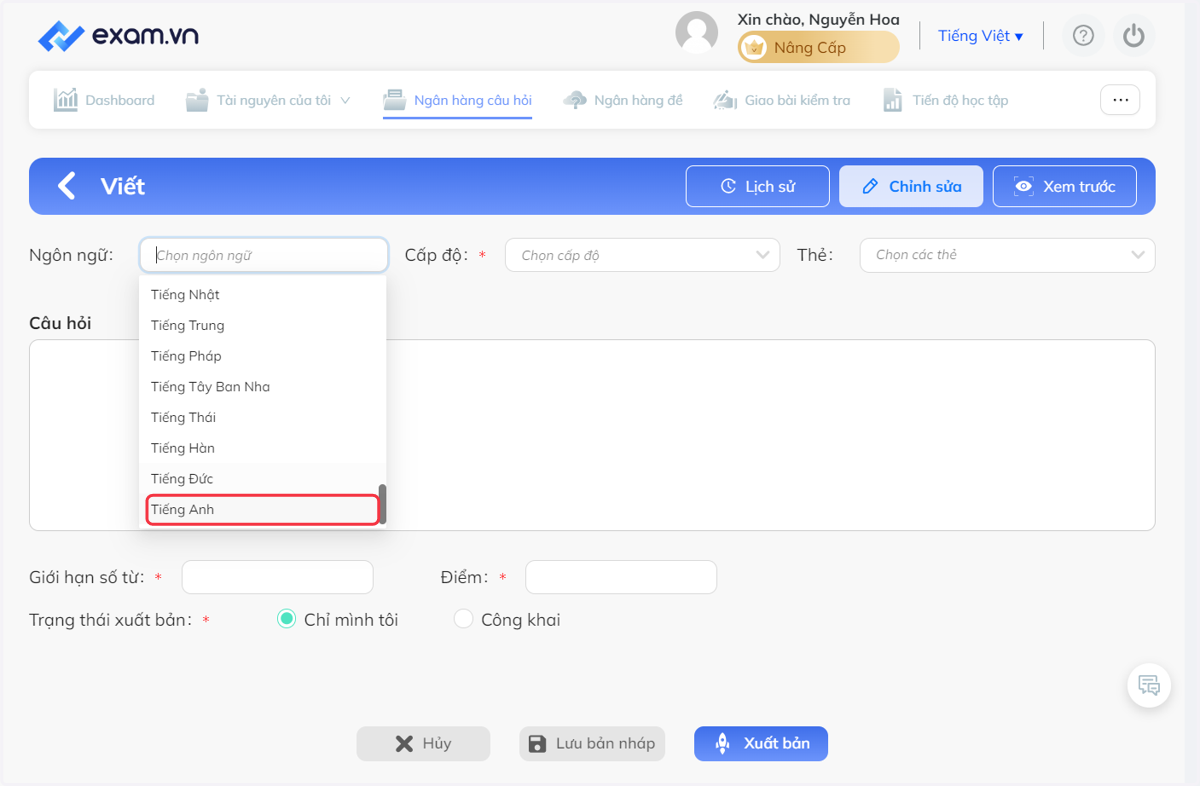Click the Lưu bản nháp button
Screen dimensions: 1200x786
point(592,743)
